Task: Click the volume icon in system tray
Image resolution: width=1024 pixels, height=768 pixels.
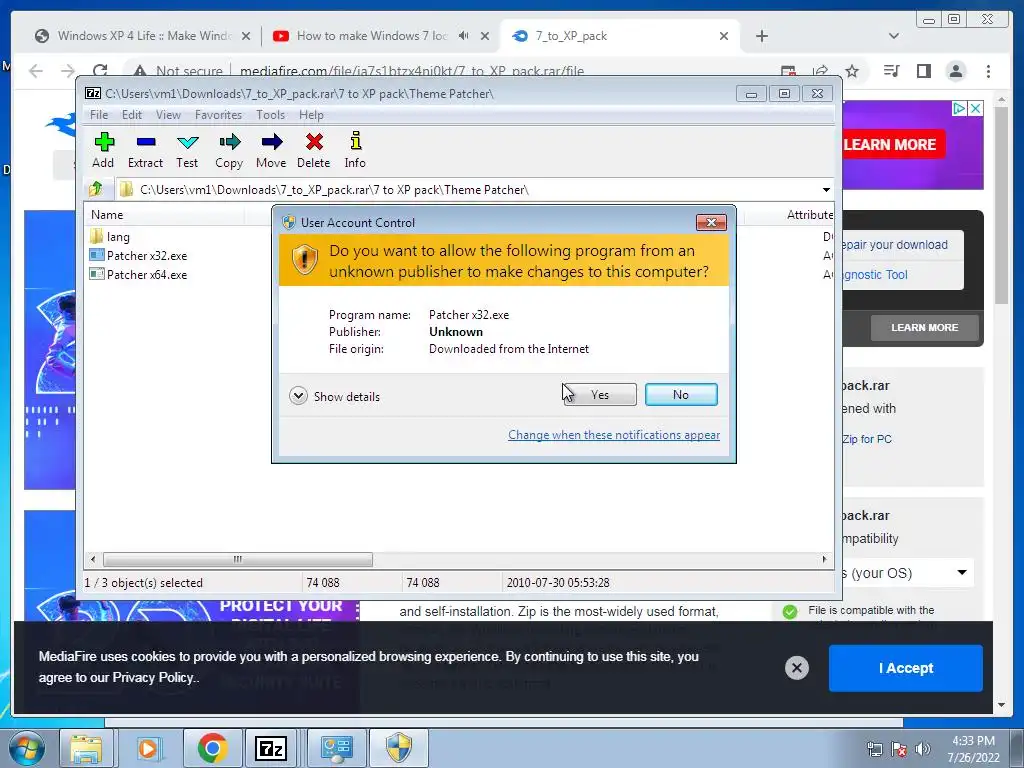Action: click(x=923, y=749)
